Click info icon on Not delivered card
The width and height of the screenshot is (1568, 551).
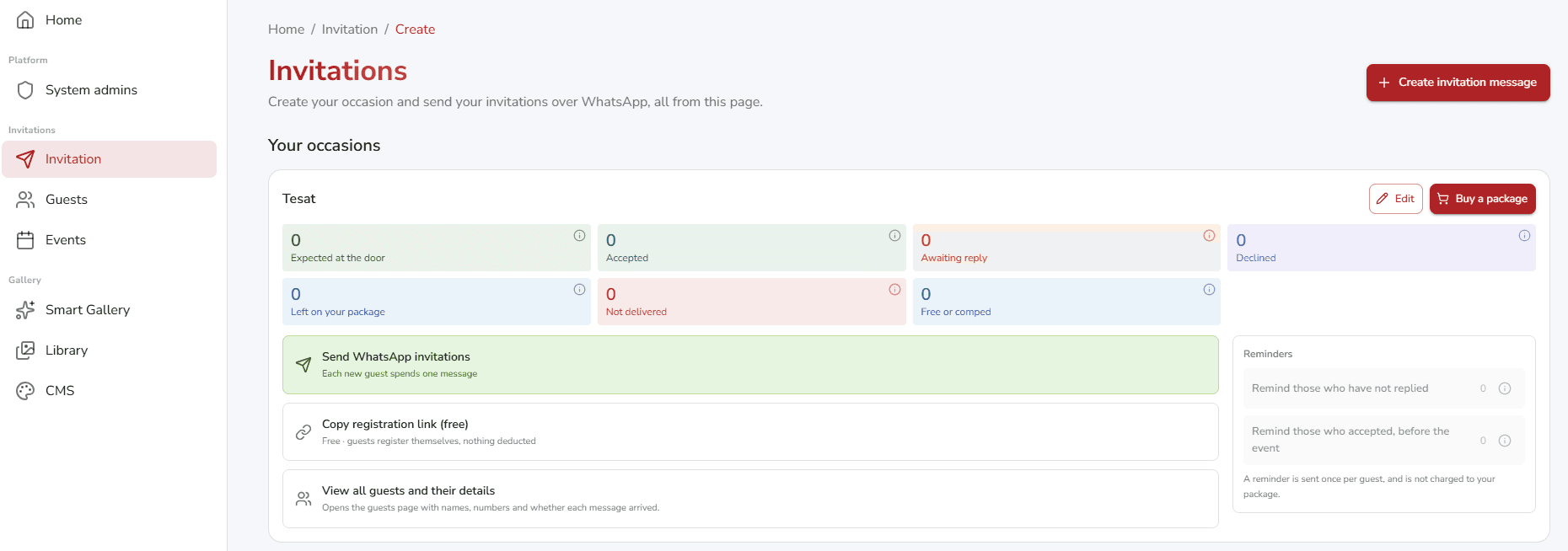pos(894,290)
